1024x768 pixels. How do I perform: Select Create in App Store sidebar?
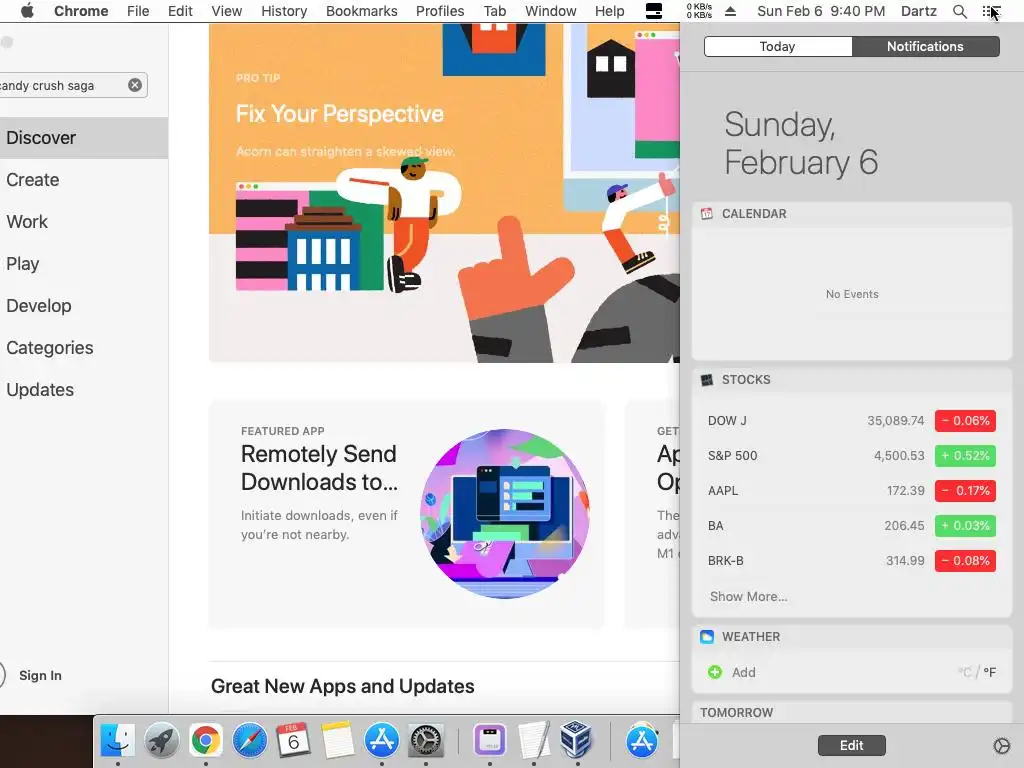tap(84, 180)
